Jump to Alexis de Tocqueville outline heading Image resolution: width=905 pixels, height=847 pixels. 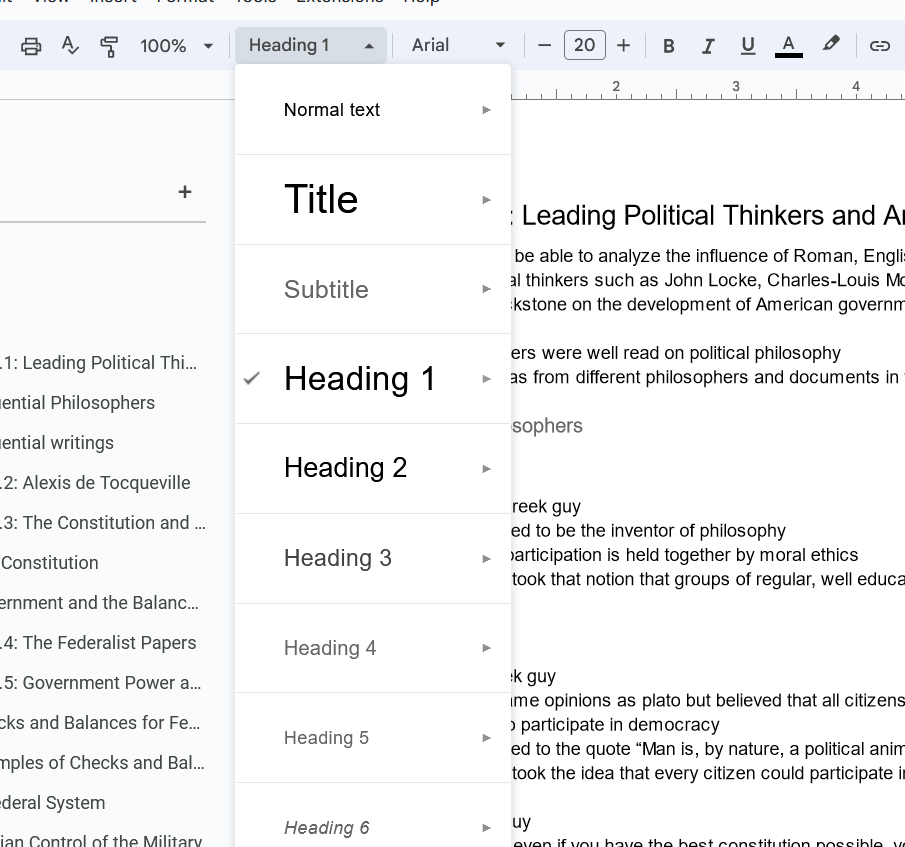point(105,483)
